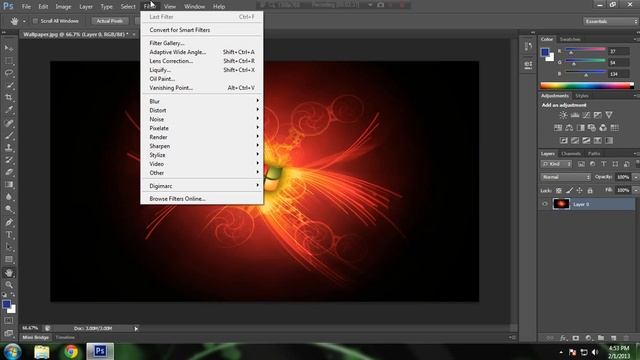Open the layer Kind filter dropdown
Viewport: 640px width, 360px height.
[556, 164]
